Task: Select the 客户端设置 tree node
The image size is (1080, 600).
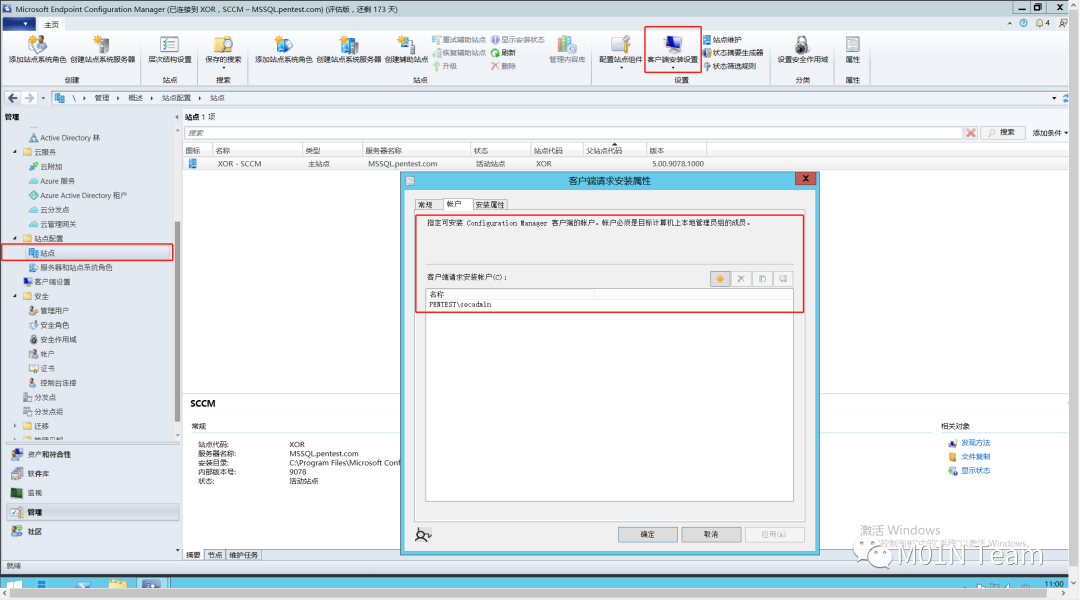Action: (x=47, y=282)
